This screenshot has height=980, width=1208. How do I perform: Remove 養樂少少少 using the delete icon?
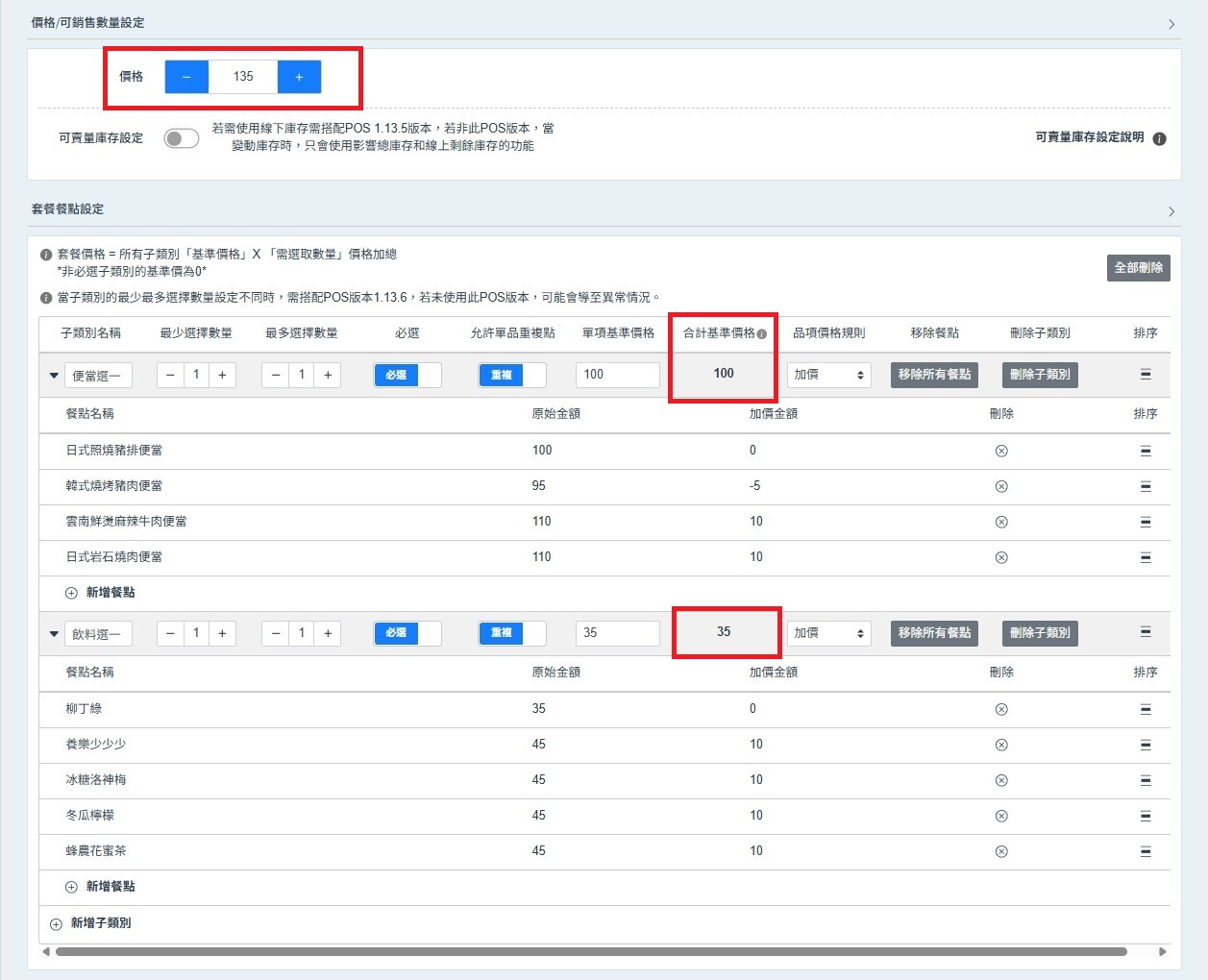point(1001,745)
